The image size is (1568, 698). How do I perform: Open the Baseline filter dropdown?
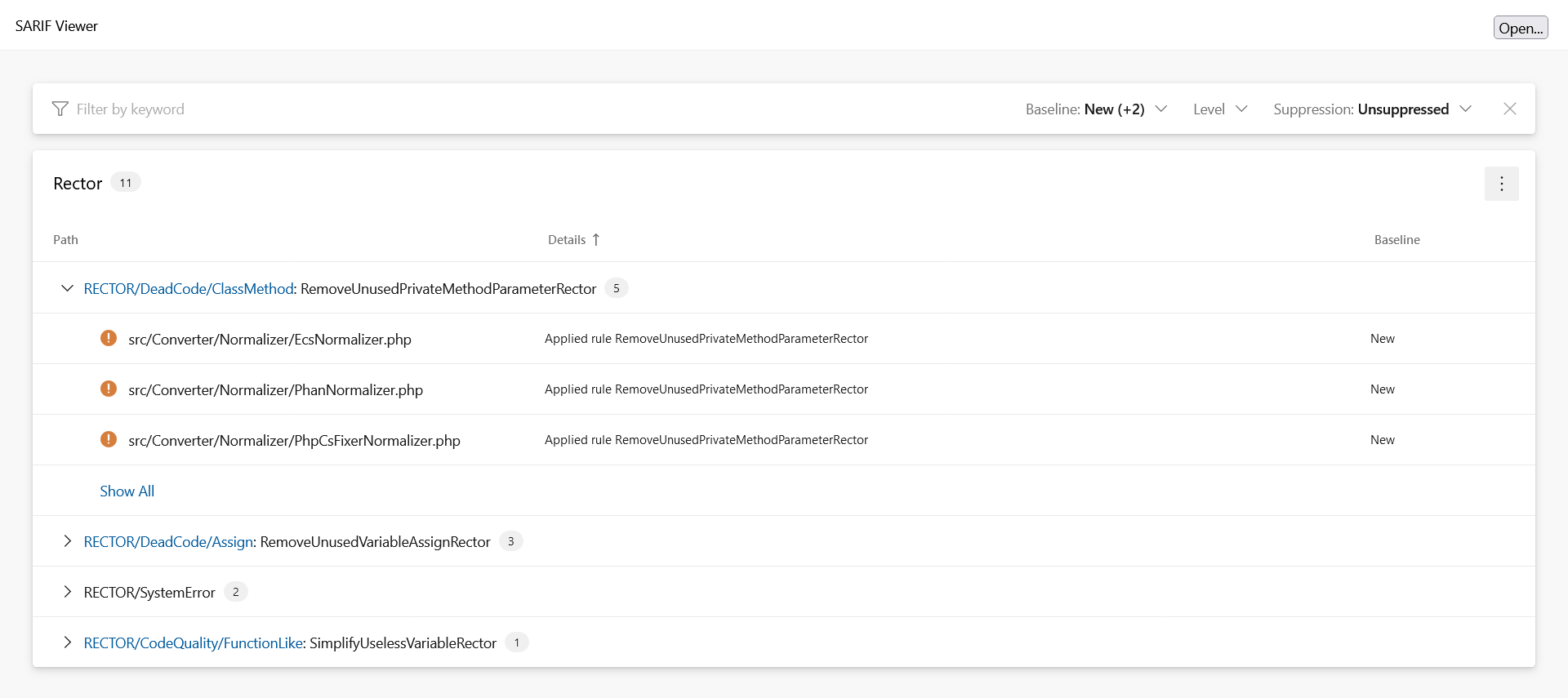pos(1096,109)
